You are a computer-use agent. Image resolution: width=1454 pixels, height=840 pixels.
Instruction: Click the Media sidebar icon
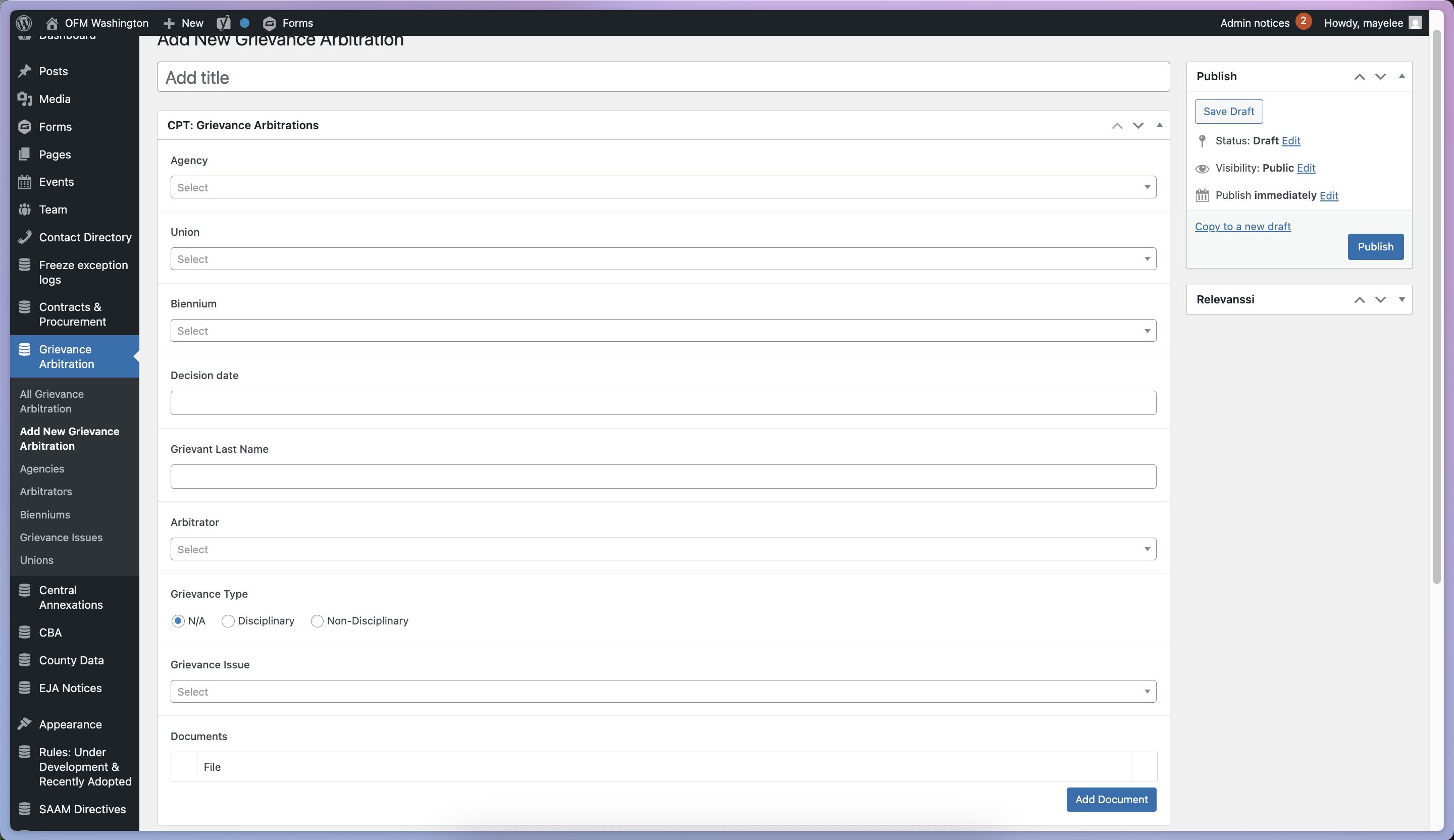tap(24, 99)
